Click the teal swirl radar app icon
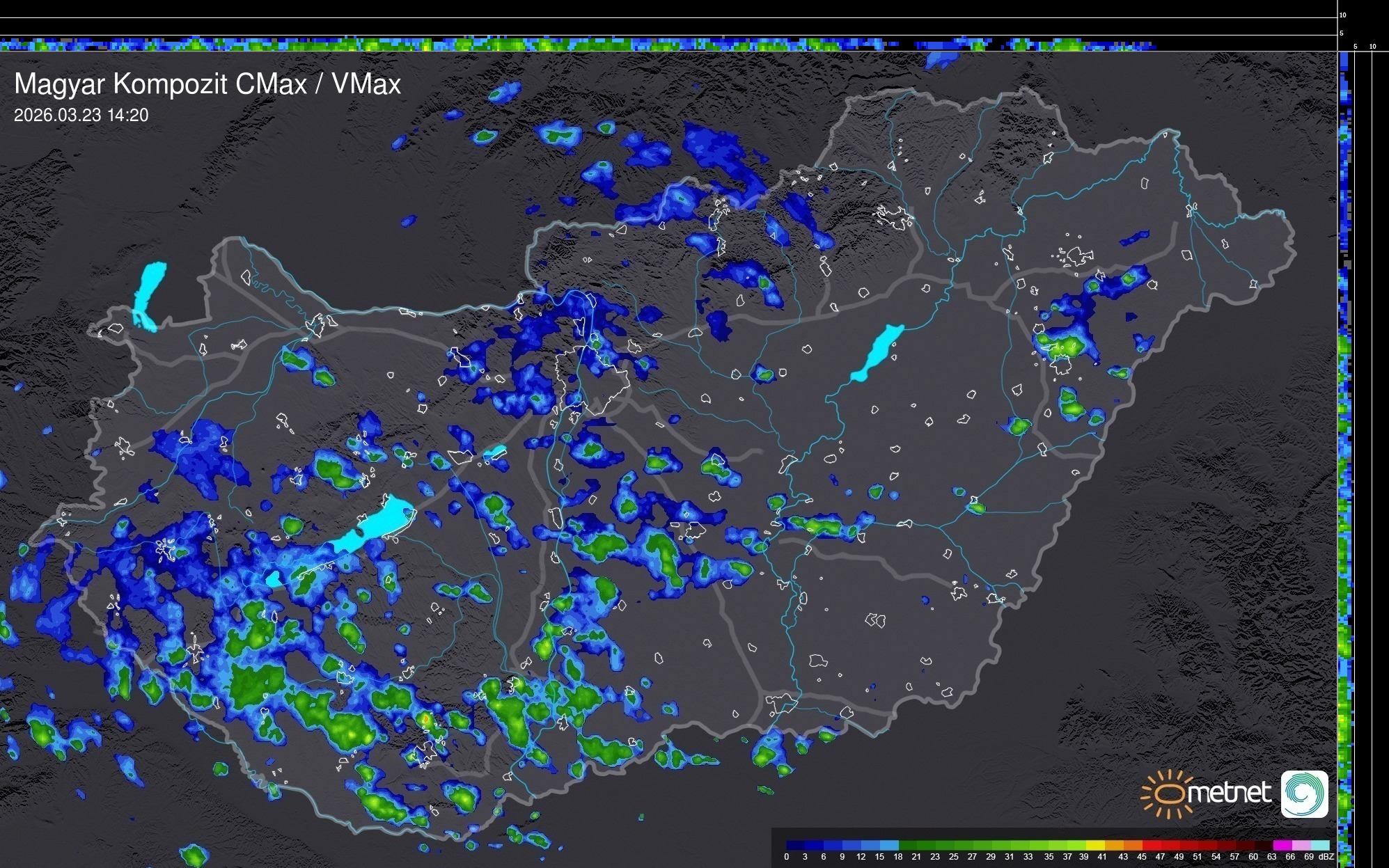 click(x=1304, y=794)
